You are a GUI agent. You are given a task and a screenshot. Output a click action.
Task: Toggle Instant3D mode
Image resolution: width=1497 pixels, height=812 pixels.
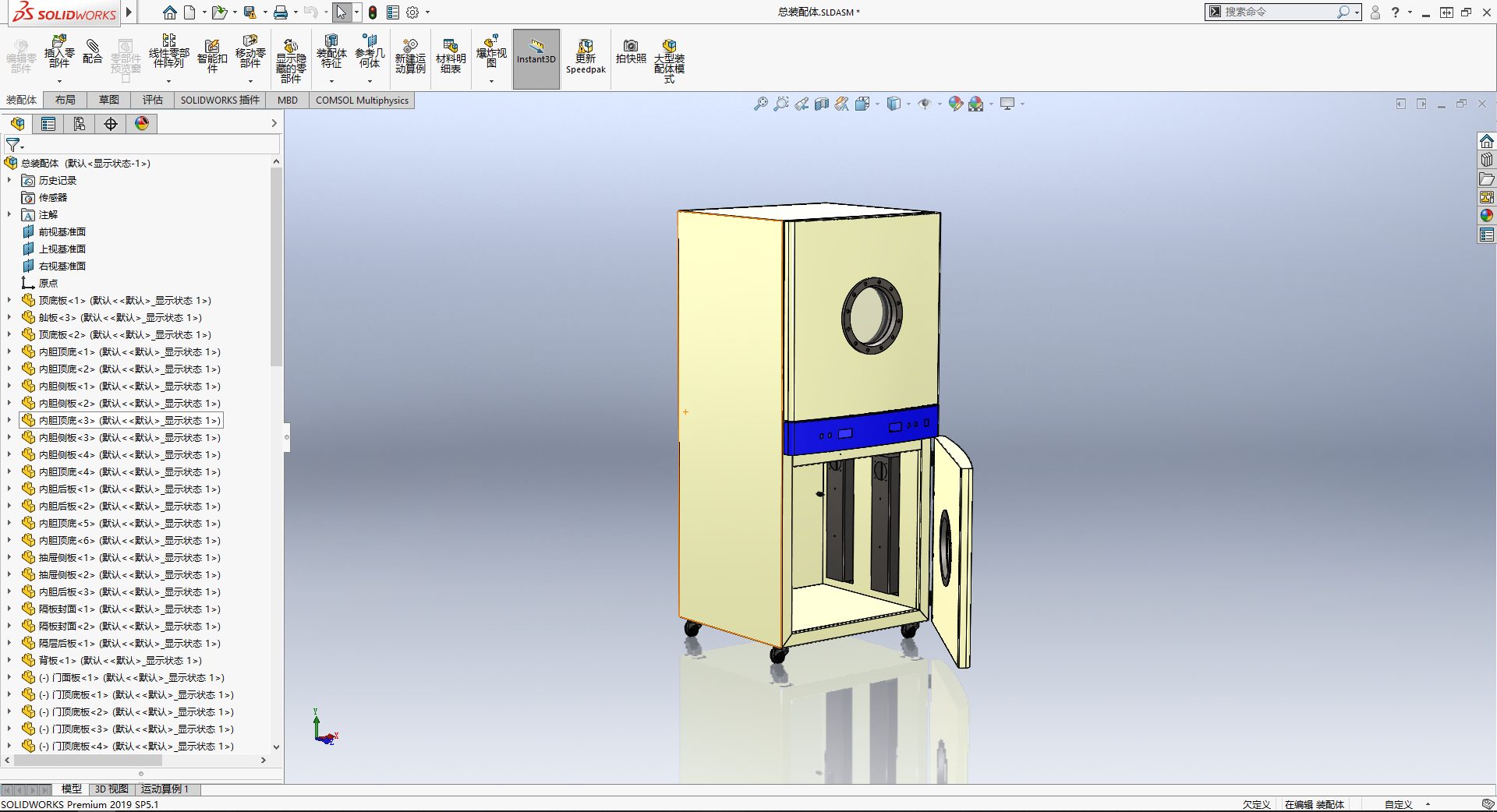(x=536, y=58)
